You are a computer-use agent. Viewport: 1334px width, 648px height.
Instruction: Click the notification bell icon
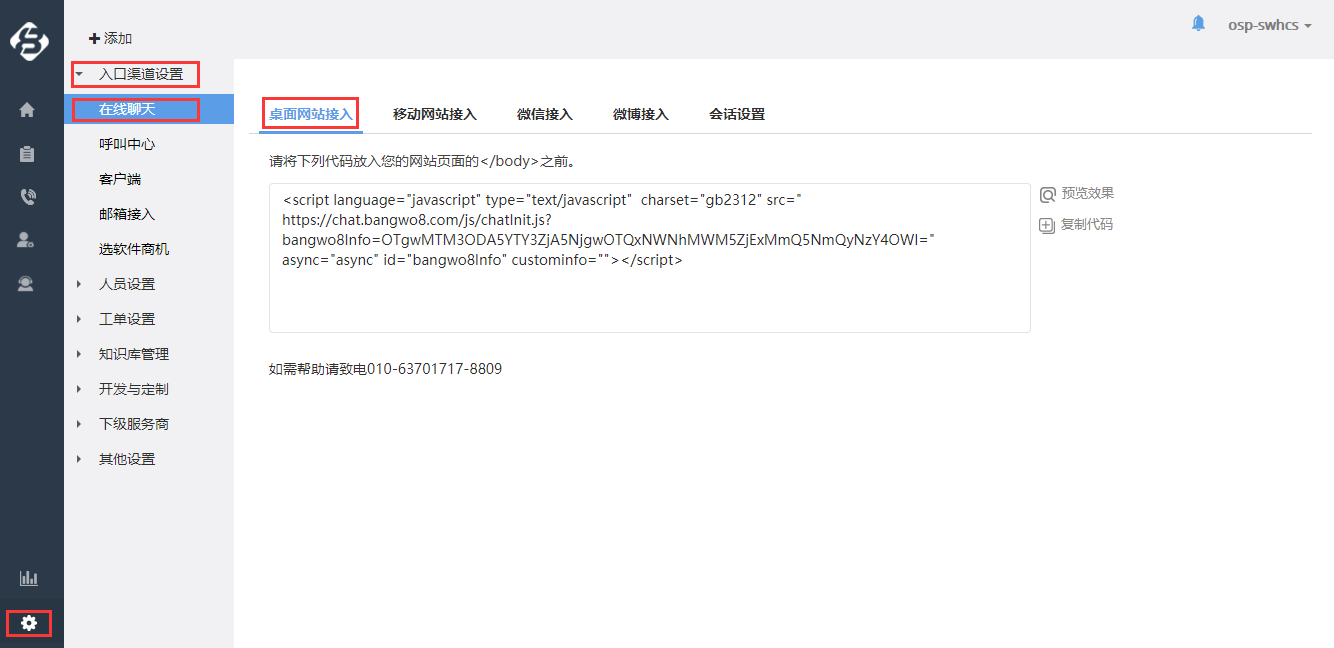tap(1198, 24)
